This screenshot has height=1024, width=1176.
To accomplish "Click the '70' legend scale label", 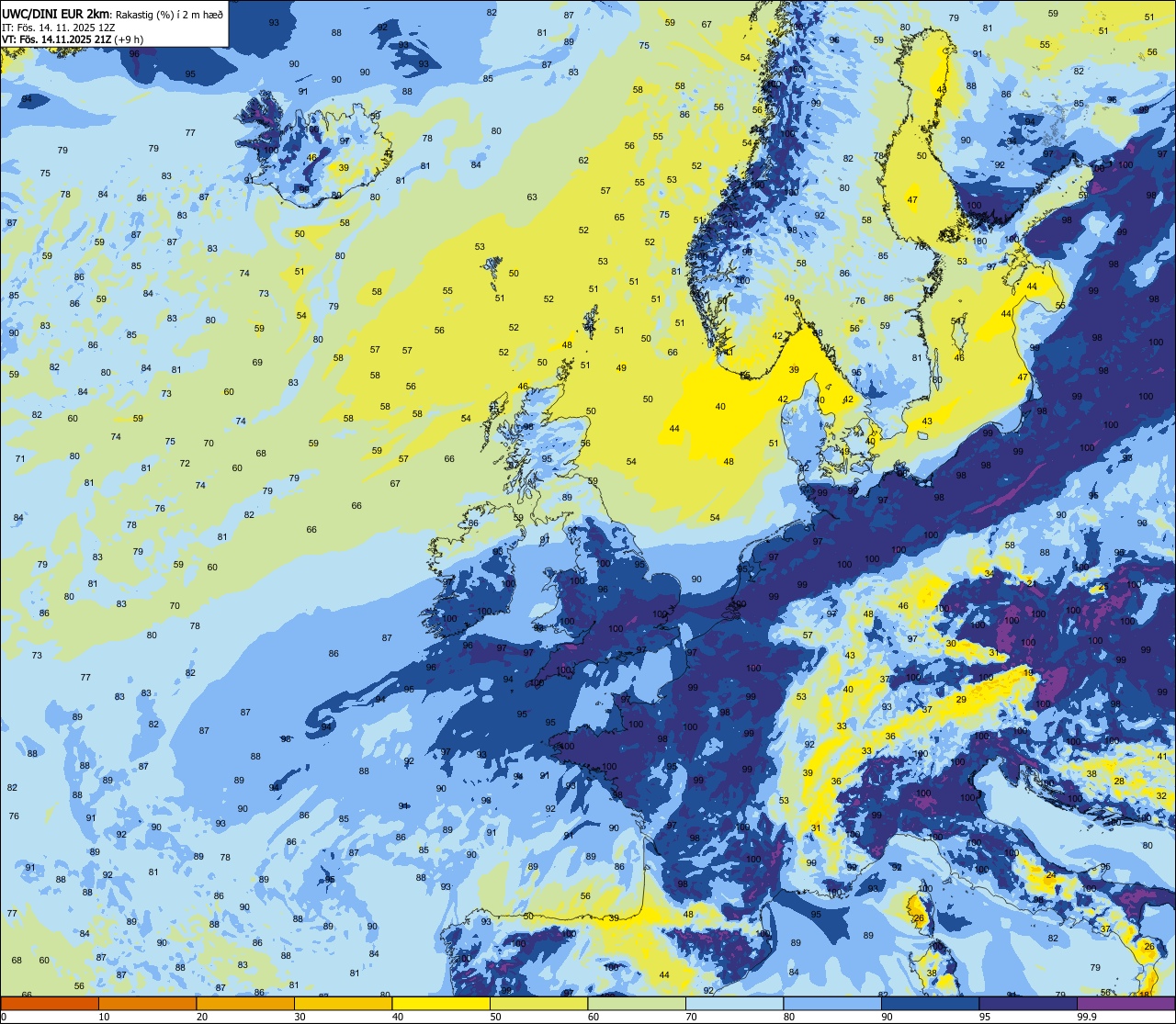I will coord(691,1017).
